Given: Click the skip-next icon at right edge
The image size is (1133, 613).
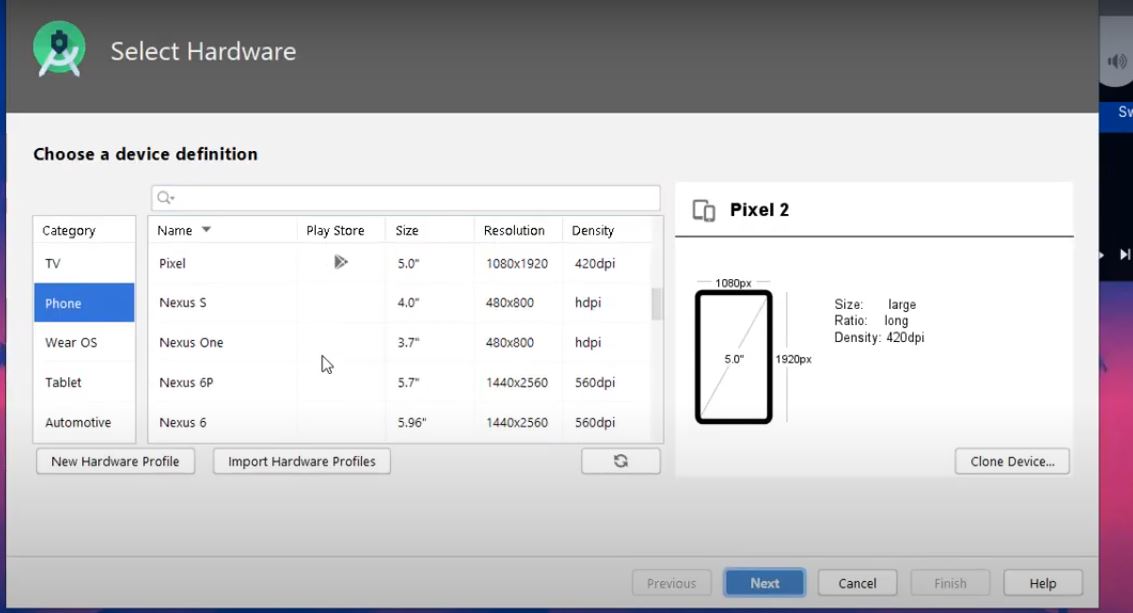Looking at the screenshot, I should (1125, 254).
